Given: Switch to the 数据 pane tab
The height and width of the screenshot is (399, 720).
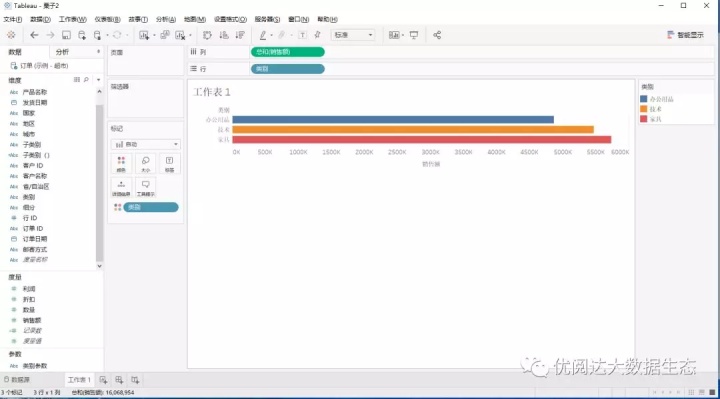Looking at the screenshot, I should (x=15, y=52).
